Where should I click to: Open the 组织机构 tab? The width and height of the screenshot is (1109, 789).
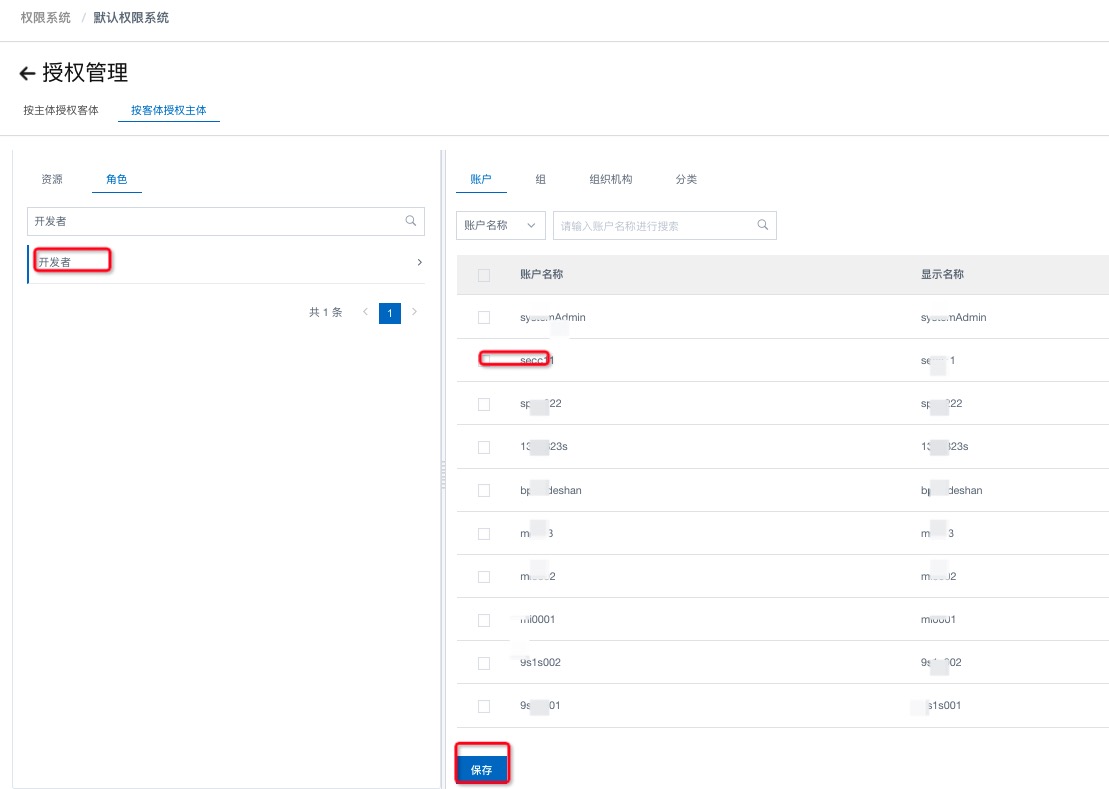click(611, 179)
